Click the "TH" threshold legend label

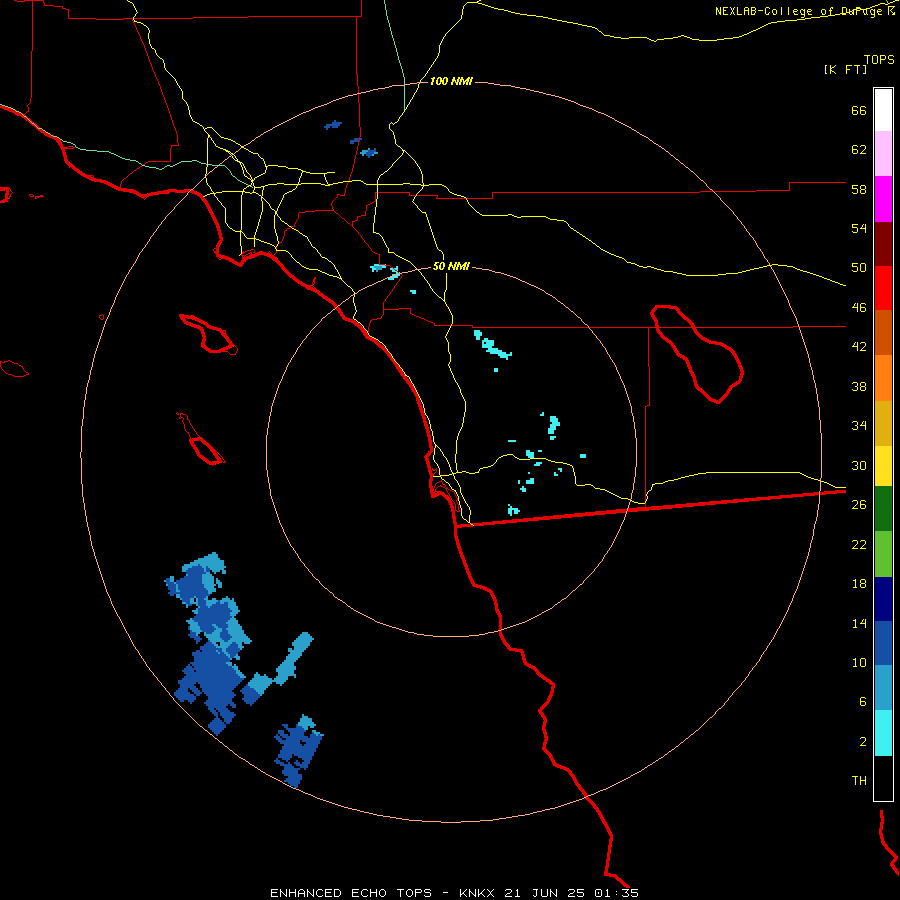point(859,780)
